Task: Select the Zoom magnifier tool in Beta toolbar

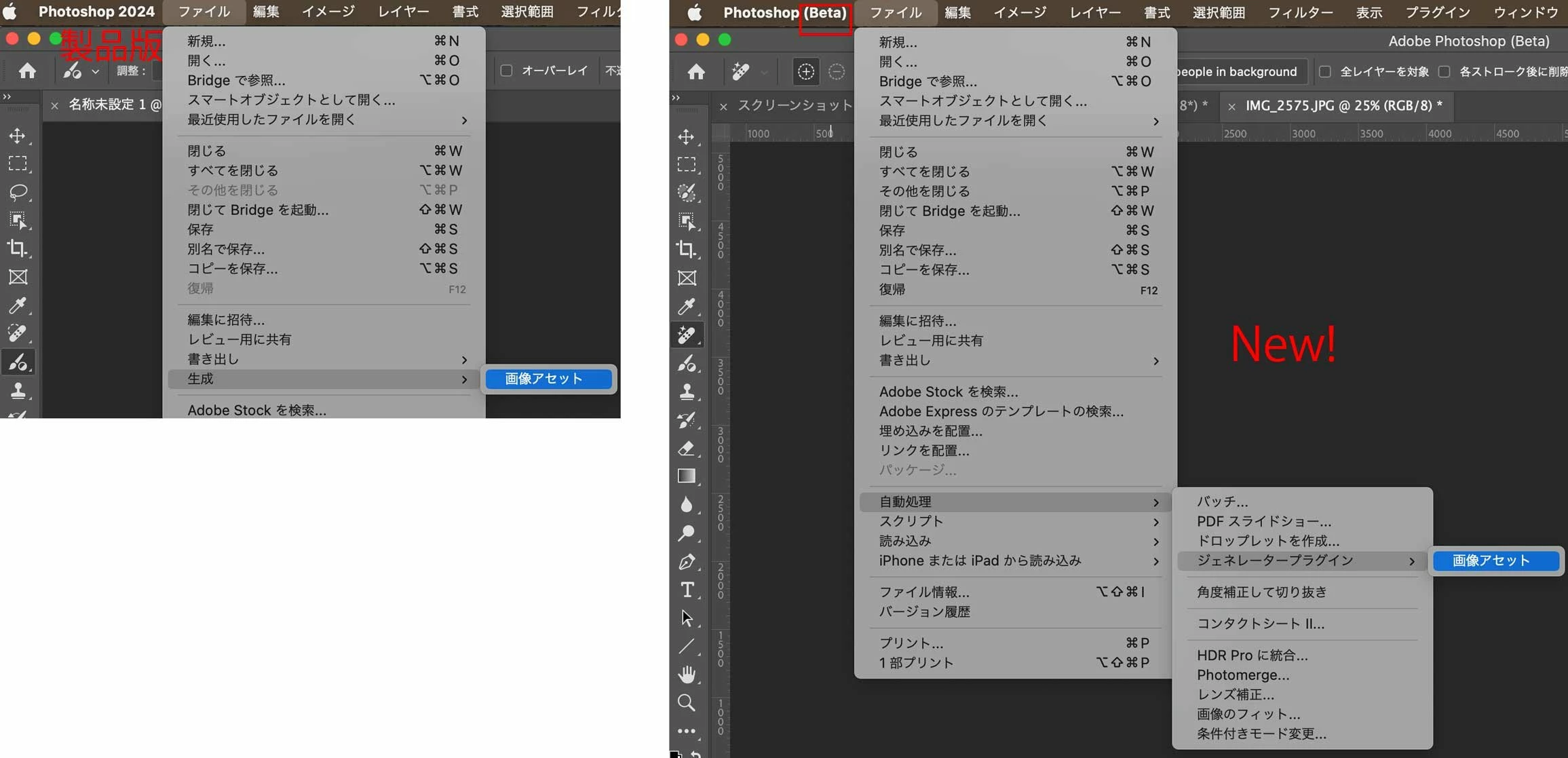Action: (x=687, y=702)
